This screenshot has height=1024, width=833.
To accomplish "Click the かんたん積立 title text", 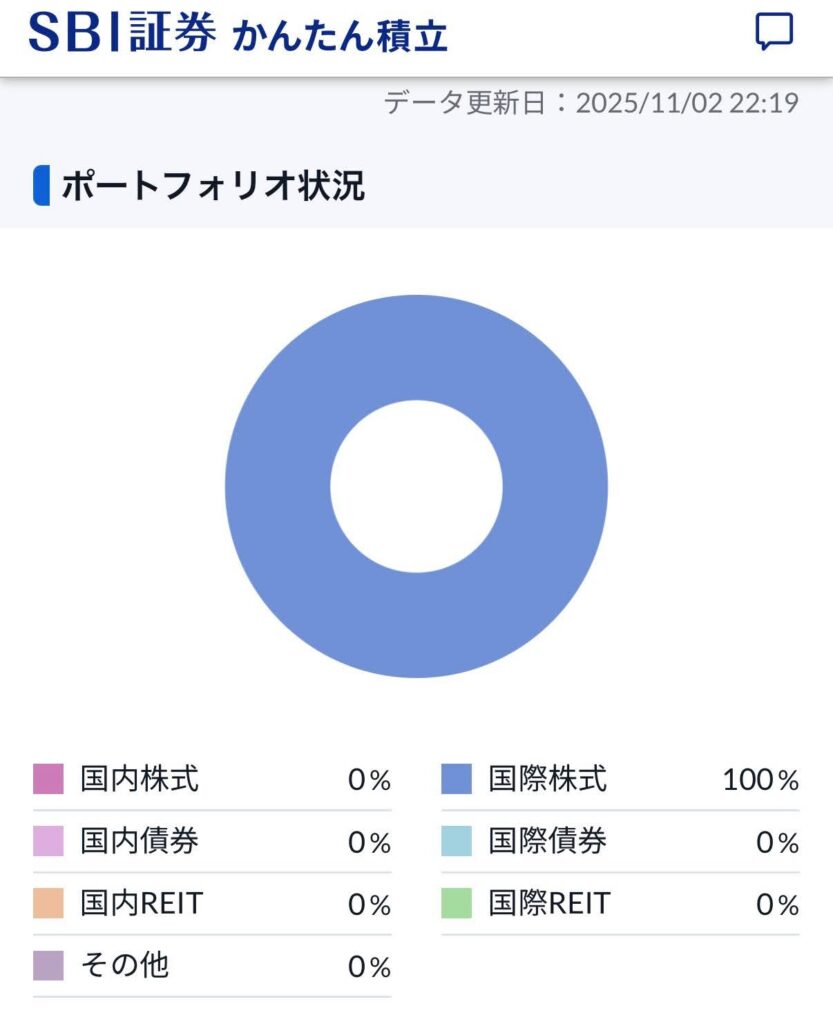I will point(340,35).
